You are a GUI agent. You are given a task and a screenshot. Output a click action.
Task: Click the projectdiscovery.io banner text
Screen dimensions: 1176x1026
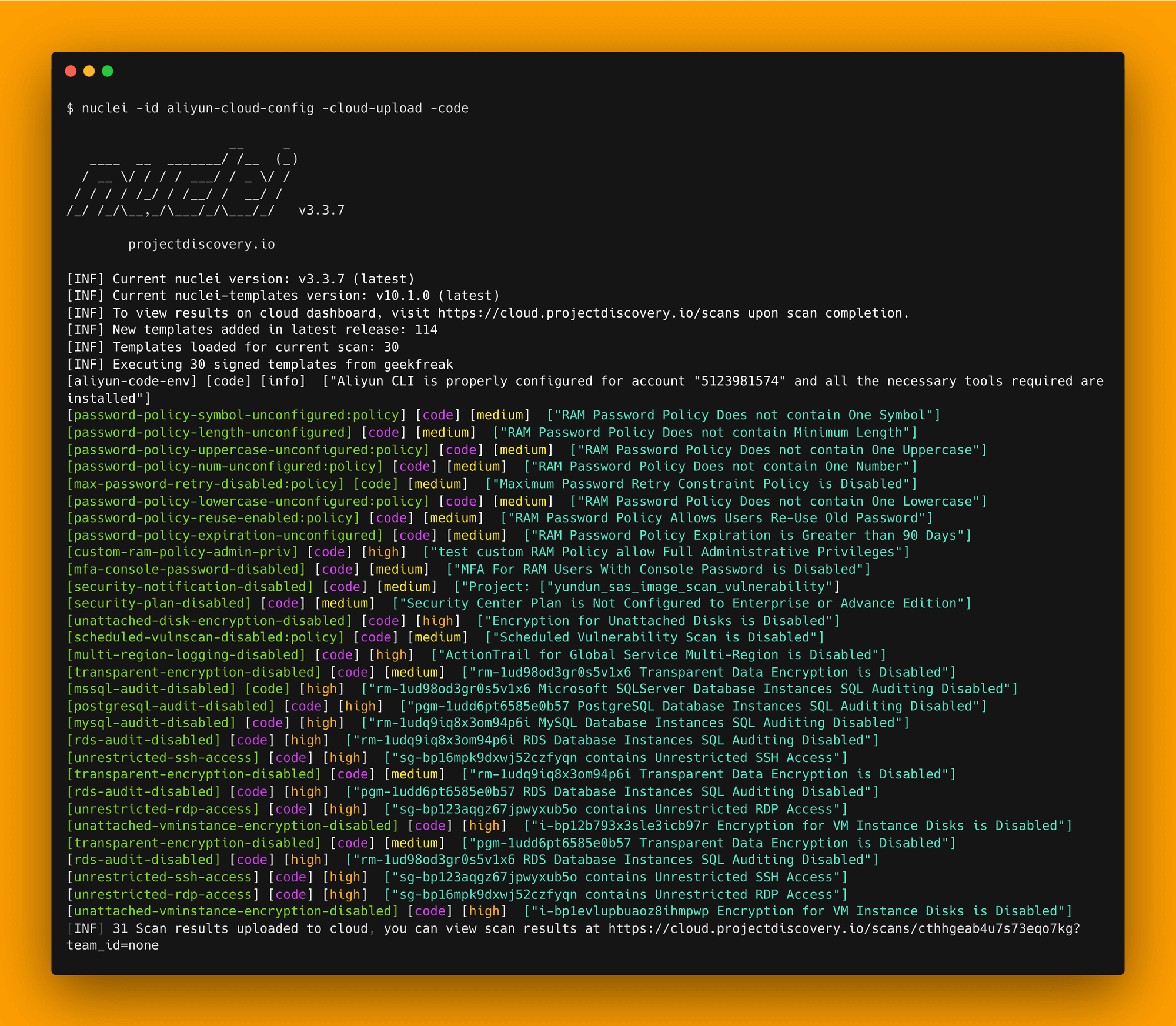(x=201, y=244)
